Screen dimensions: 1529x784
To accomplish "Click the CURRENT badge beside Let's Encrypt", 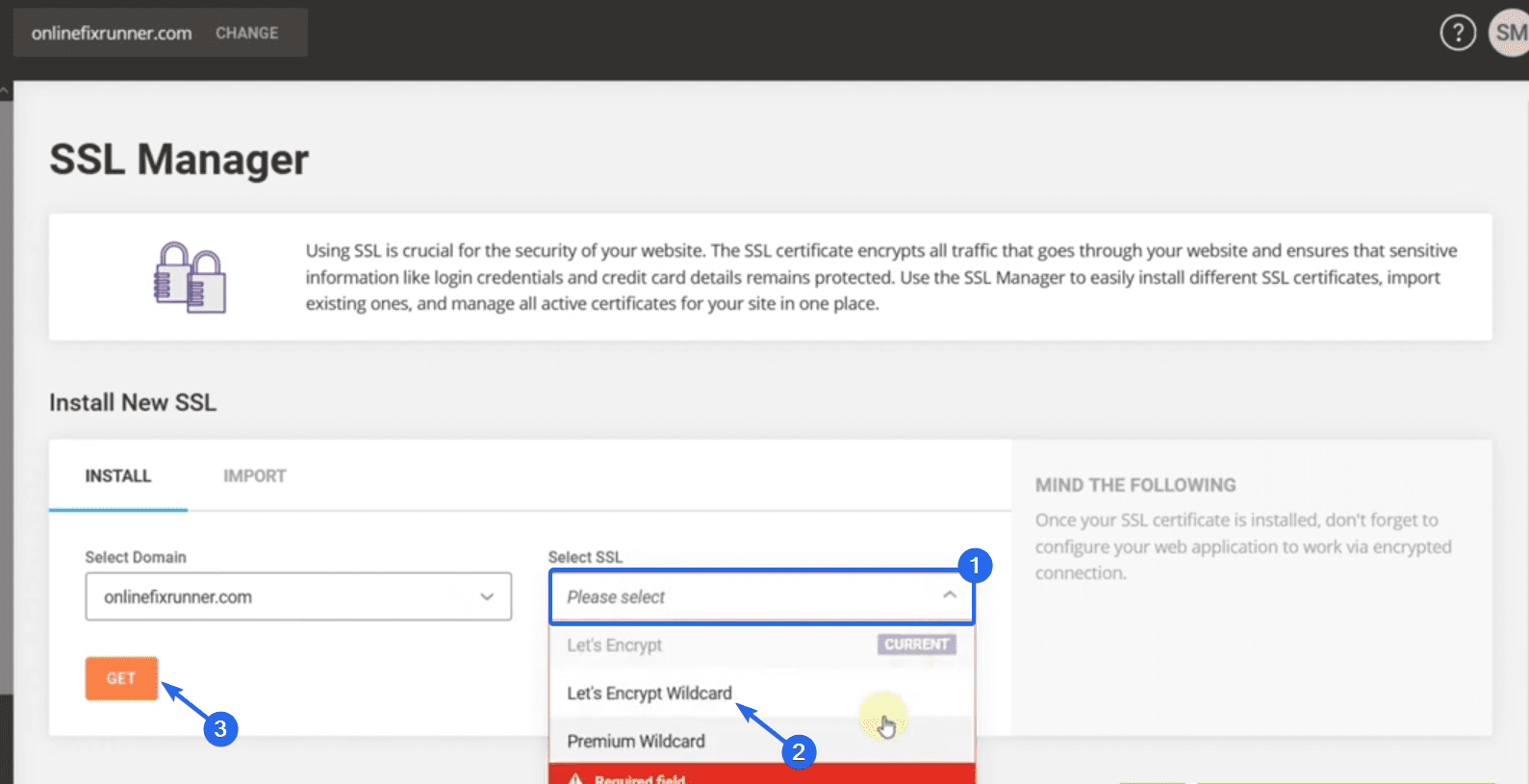I will click(x=916, y=645).
